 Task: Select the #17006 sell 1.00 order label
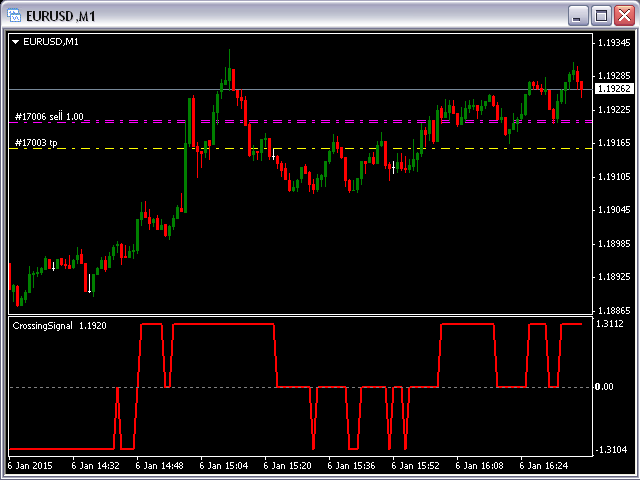point(49,116)
